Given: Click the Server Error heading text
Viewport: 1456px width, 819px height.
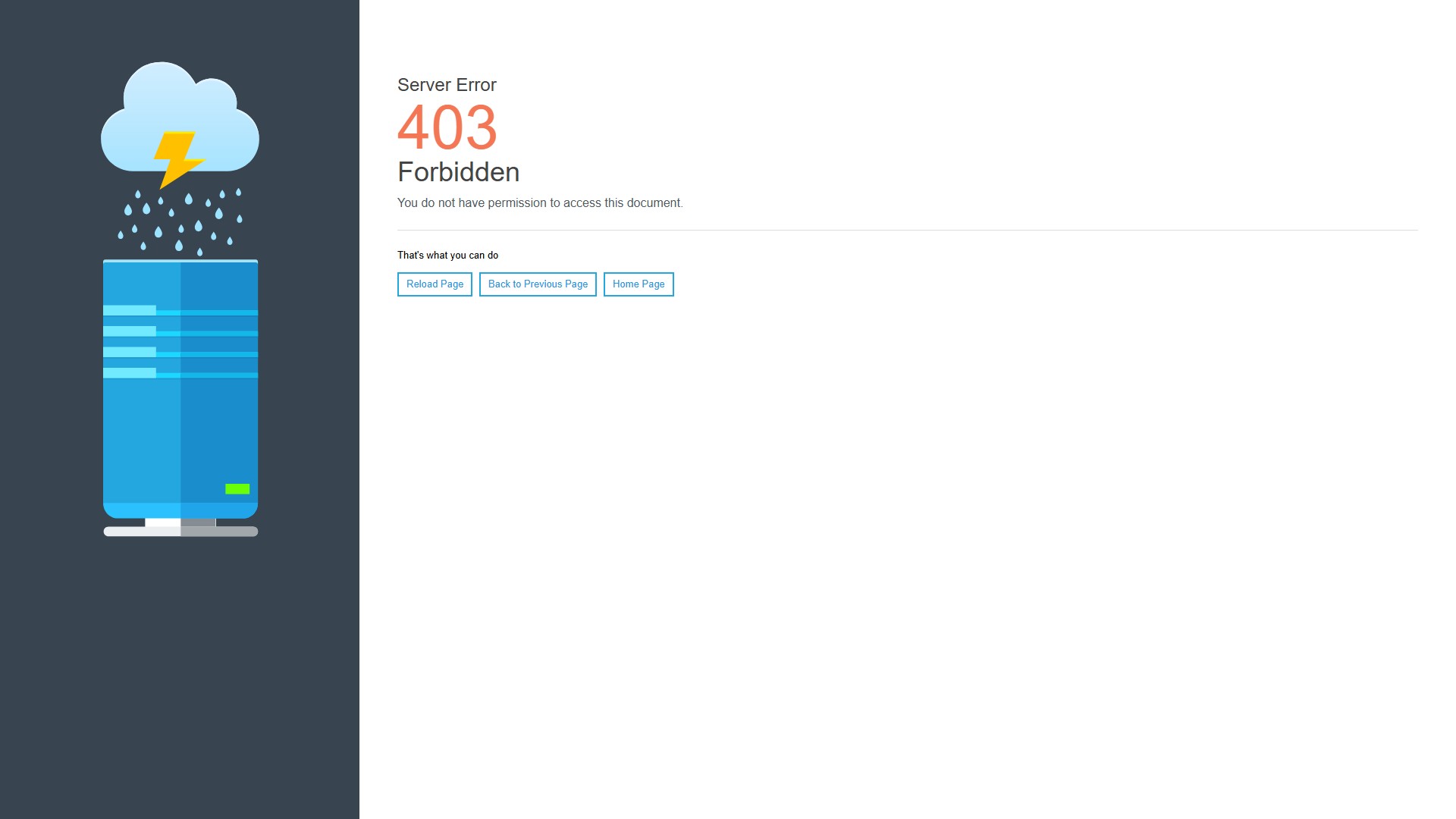Looking at the screenshot, I should coord(447,85).
